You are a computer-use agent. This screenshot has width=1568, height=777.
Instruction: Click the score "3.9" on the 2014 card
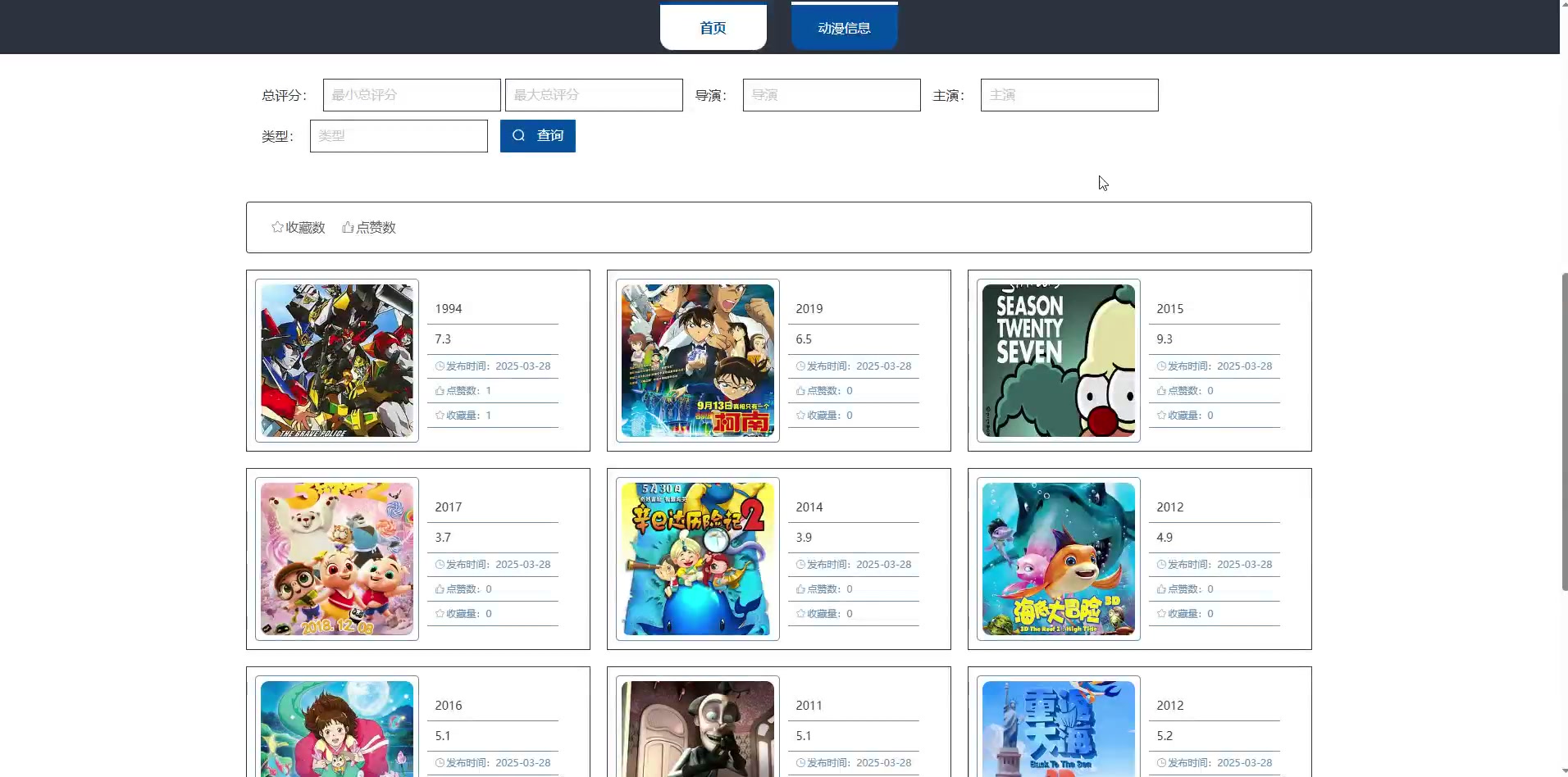(804, 538)
